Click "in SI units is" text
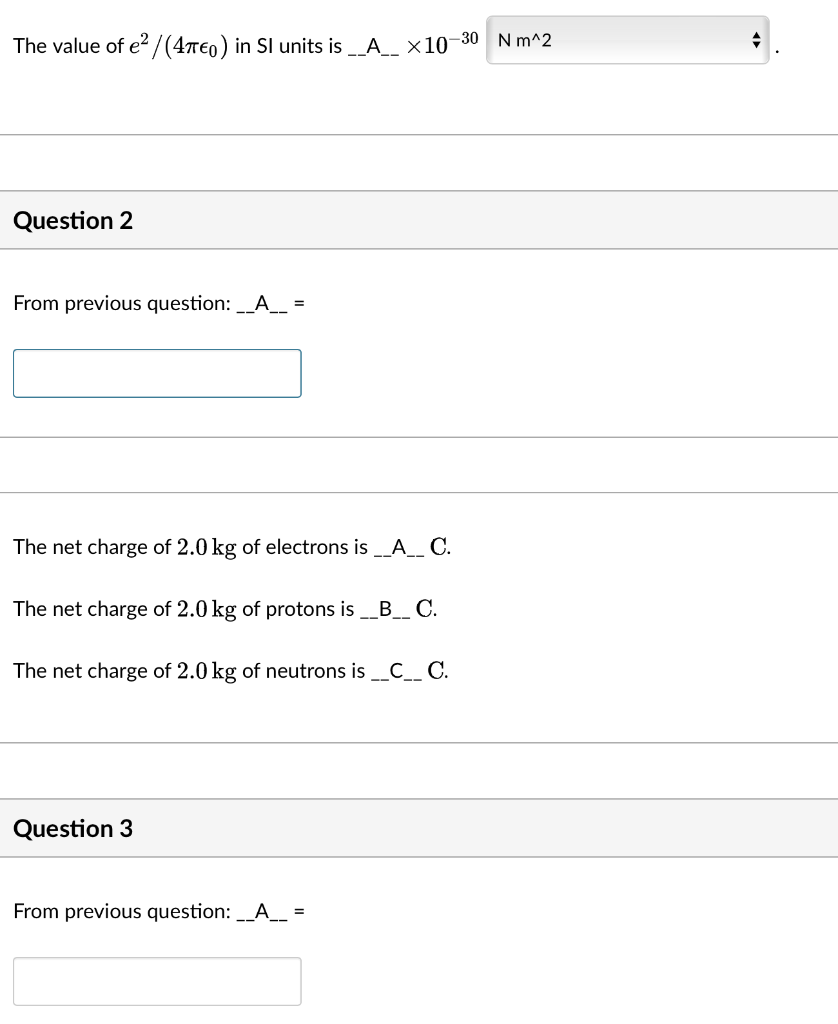The width and height of the screenshot is (838, 1024). (288, 47)
